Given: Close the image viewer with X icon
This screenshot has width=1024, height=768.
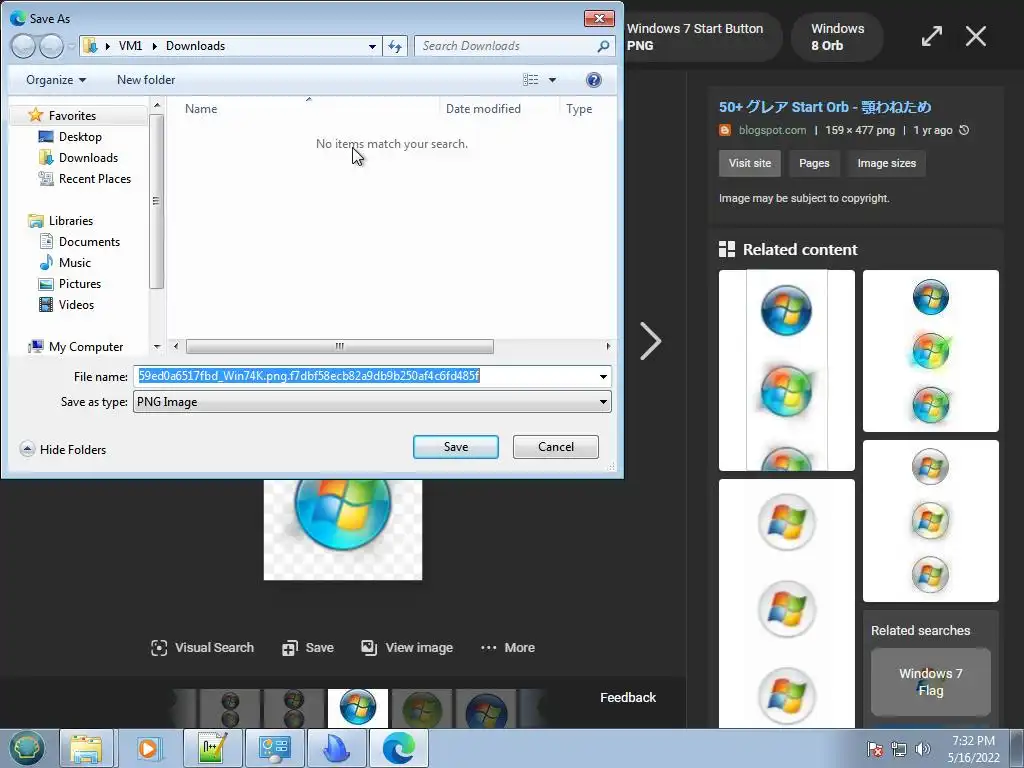Looking at the screenshot, I should [976, 36].
